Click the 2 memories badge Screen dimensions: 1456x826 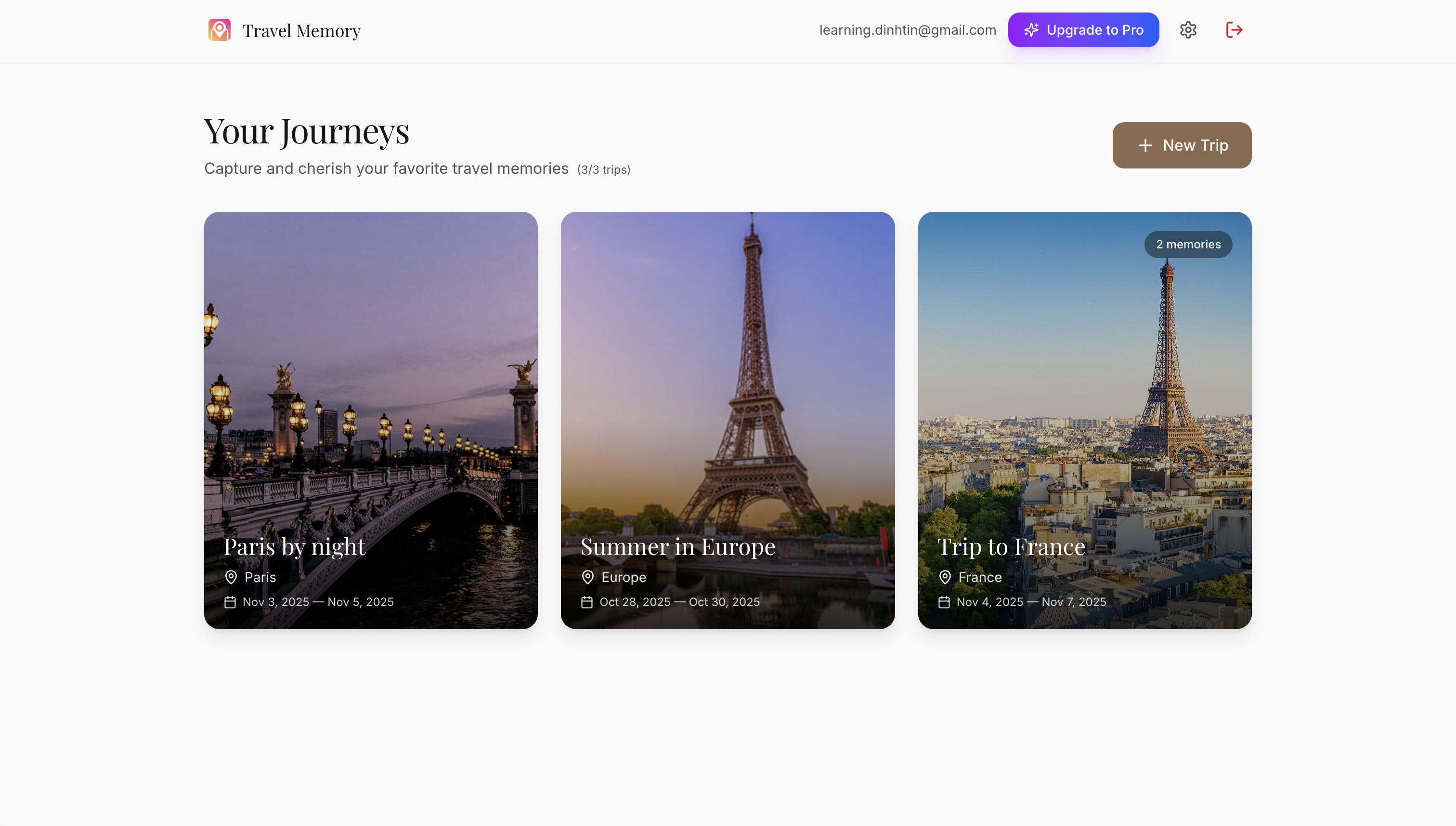pyautogui.click(x=1188, y=244)
